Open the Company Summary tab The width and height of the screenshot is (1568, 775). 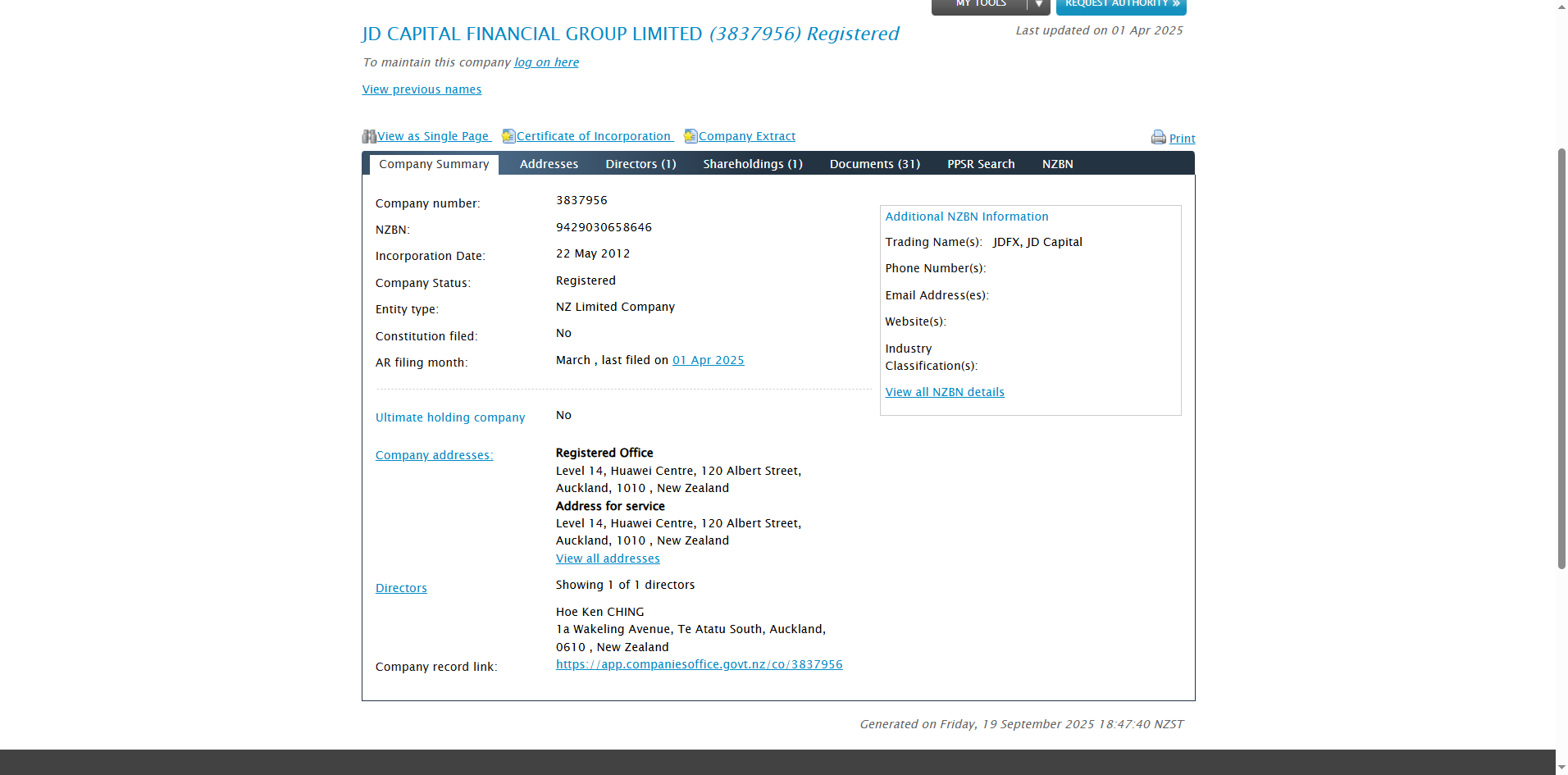tap(434, 164)
